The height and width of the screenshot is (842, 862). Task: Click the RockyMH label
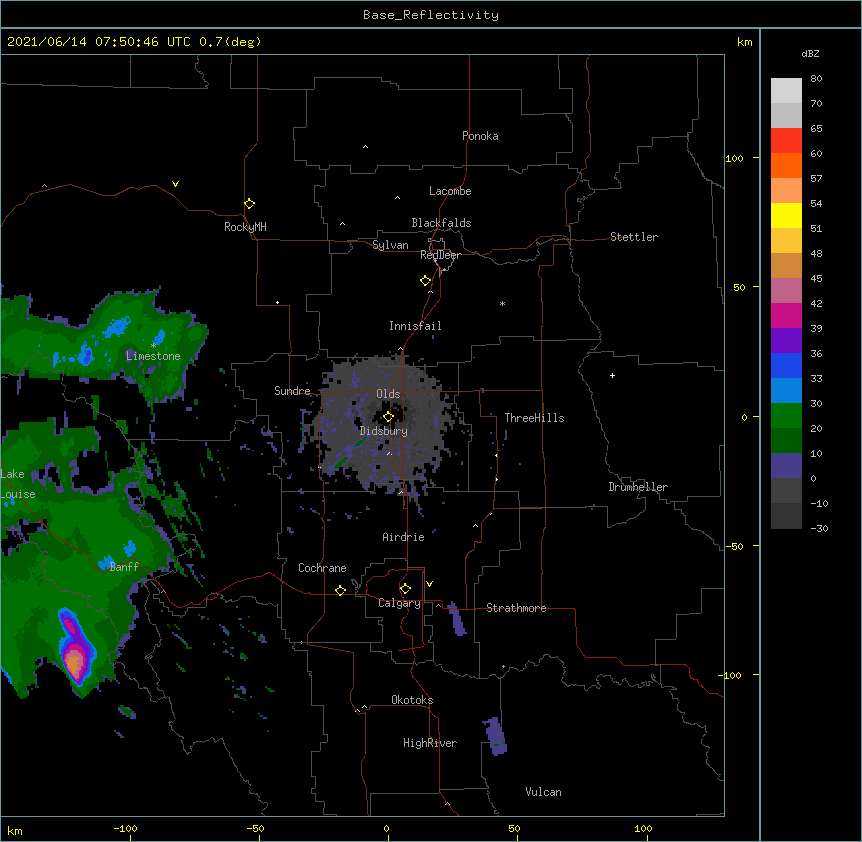pyautogui.click(x=245, y=227)
